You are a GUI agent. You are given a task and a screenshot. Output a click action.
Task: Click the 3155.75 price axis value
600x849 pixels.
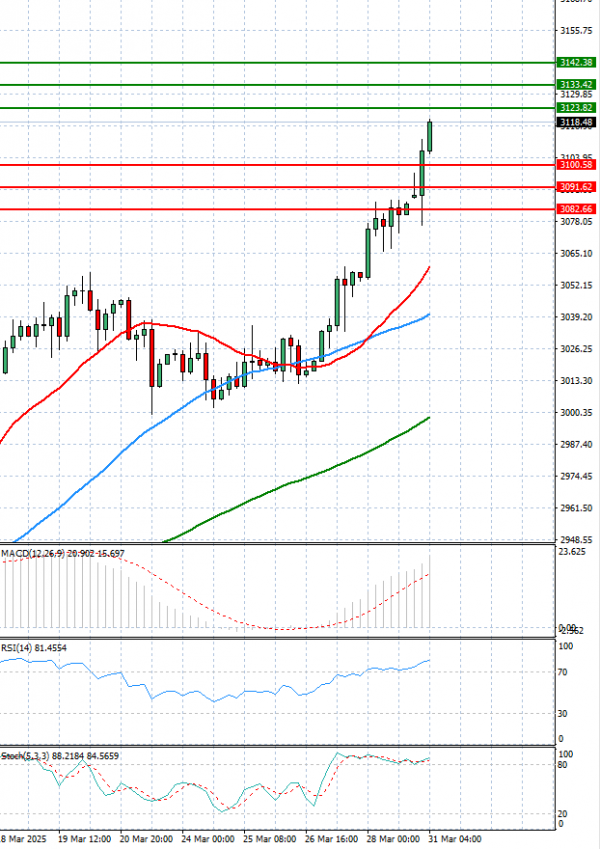(576, 31)
